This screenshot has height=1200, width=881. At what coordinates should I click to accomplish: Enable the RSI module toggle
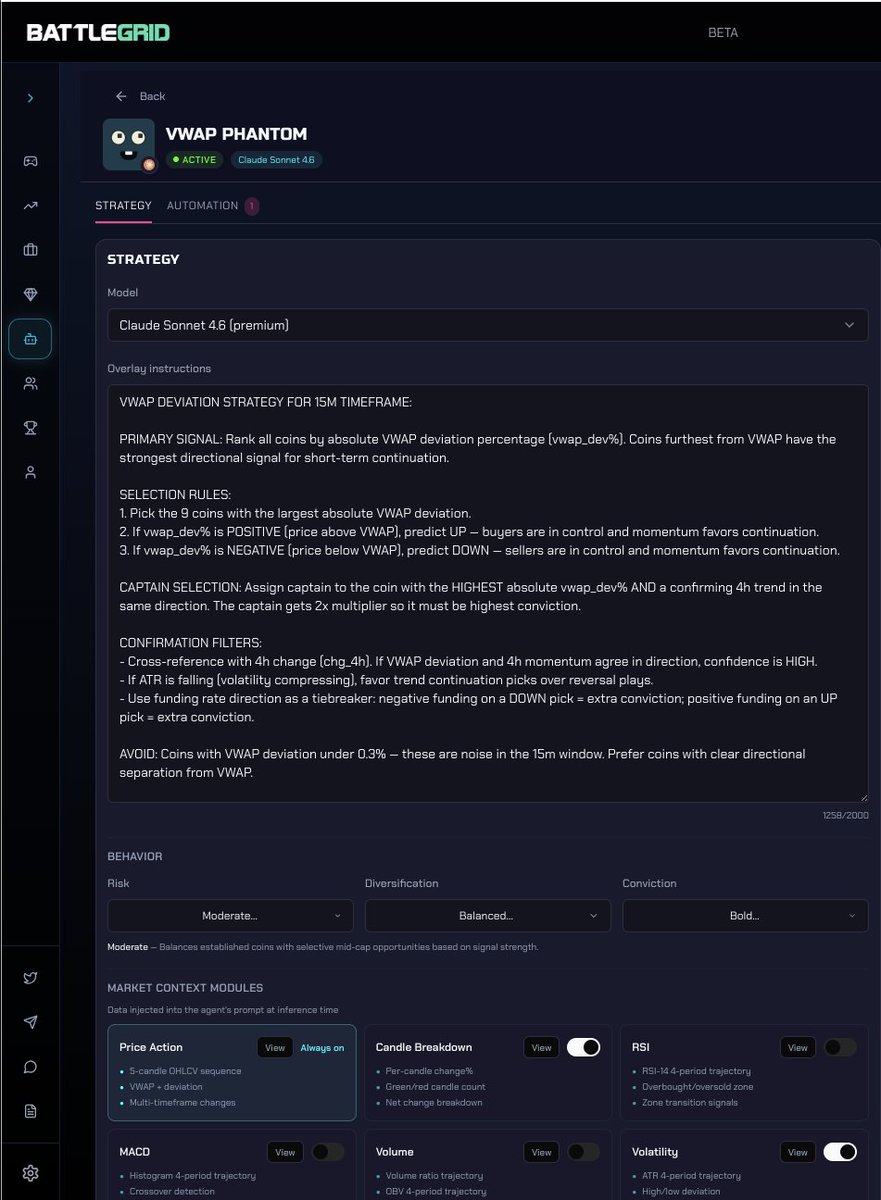point(840,1048)
